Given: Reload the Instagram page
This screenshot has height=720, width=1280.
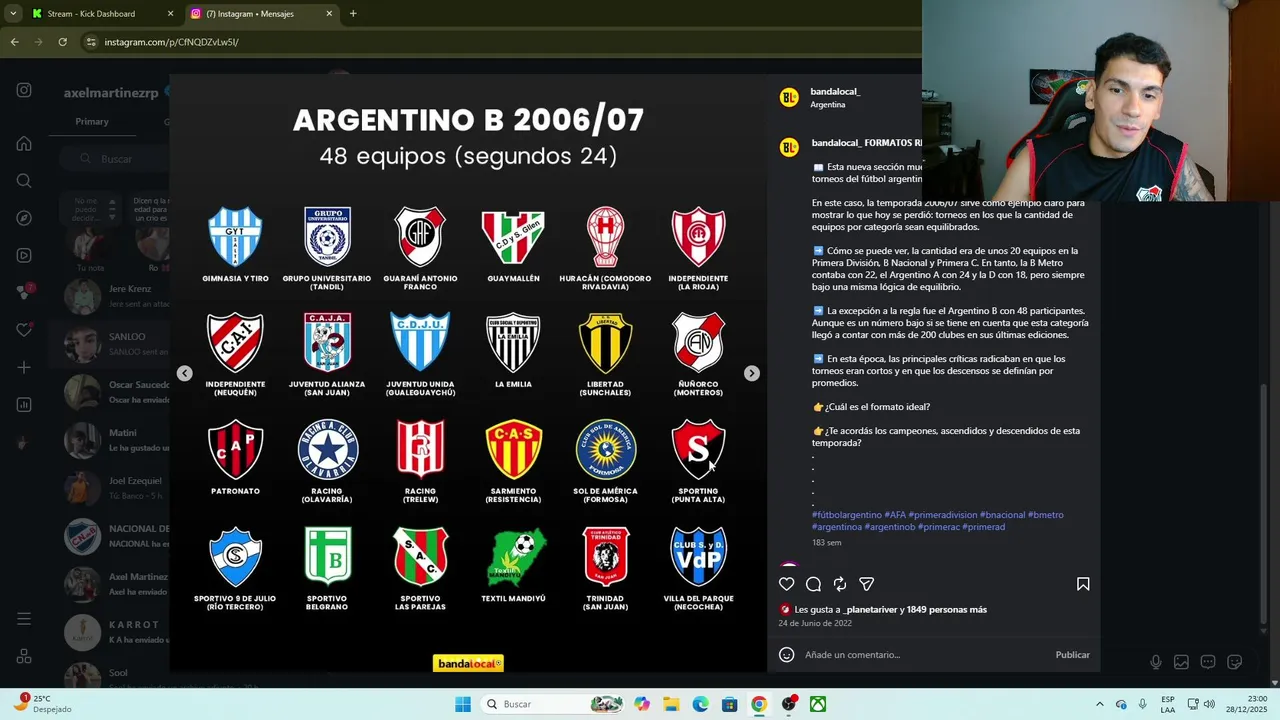Looking at the screenshot, I should click(62, 42).
